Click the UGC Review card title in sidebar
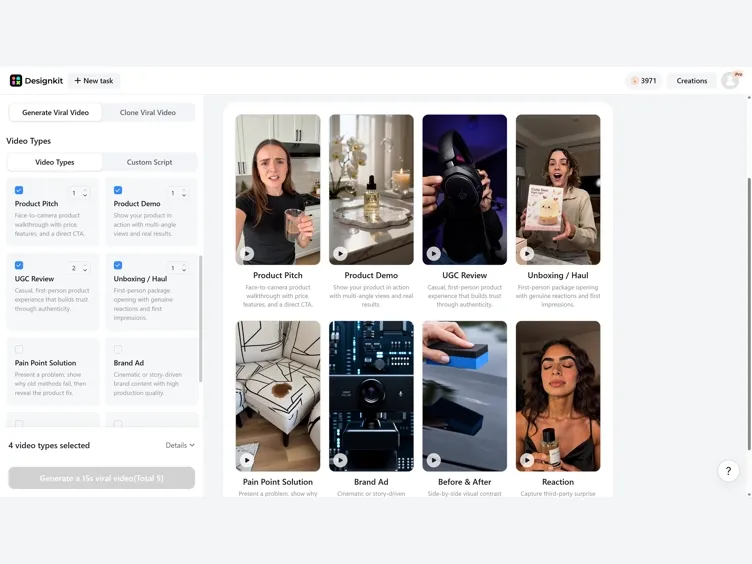This screenshot has height=564, width=752. tap(35, 279)
